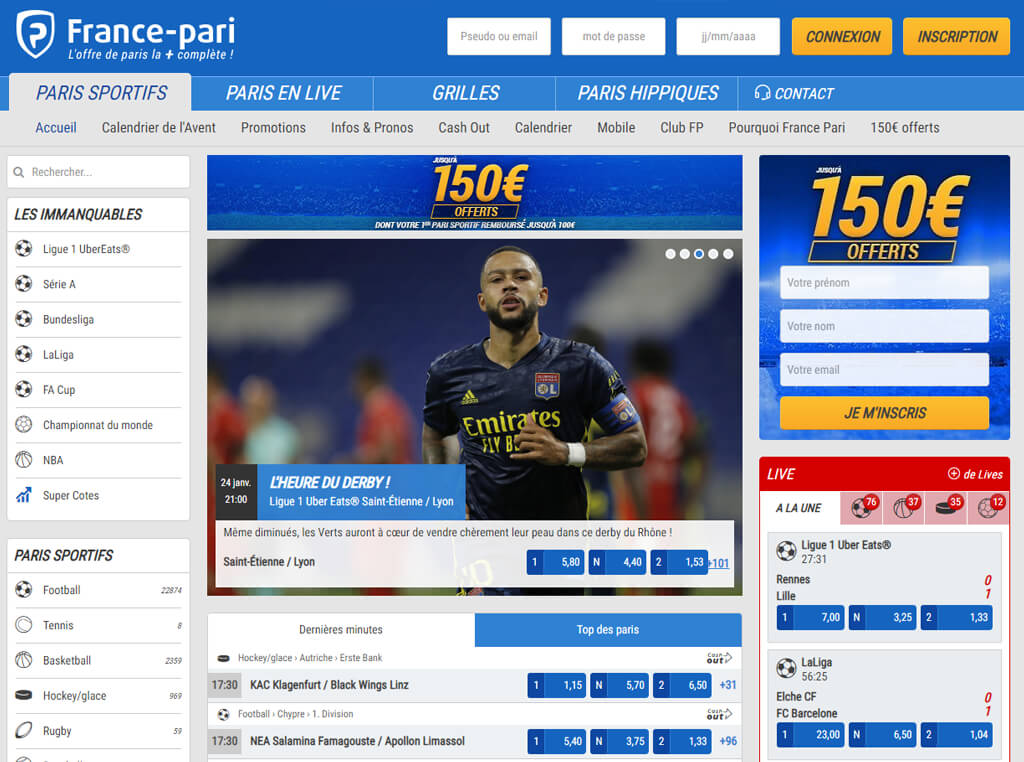Image resolution: width=1024 pixels, height=762 pixels.
Task: Show first carousel slide via dot
Action: (670, 254)
